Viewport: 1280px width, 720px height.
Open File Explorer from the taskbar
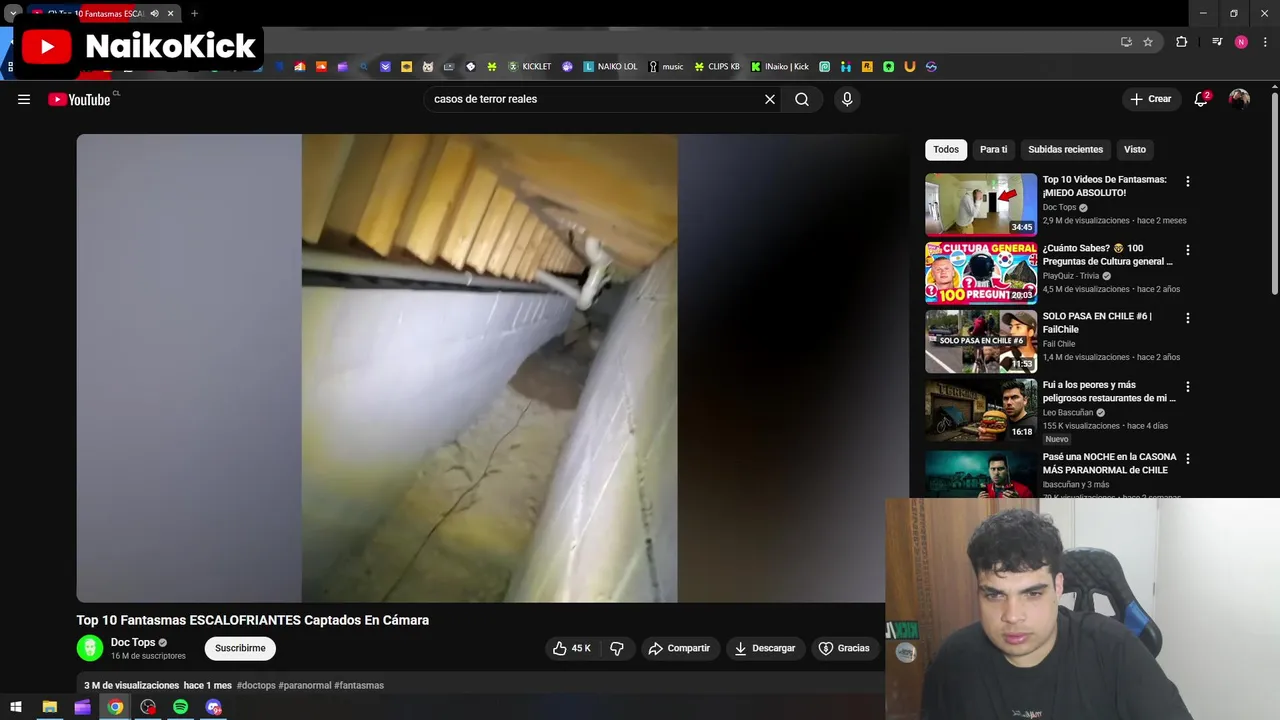(x=49, y=707)
